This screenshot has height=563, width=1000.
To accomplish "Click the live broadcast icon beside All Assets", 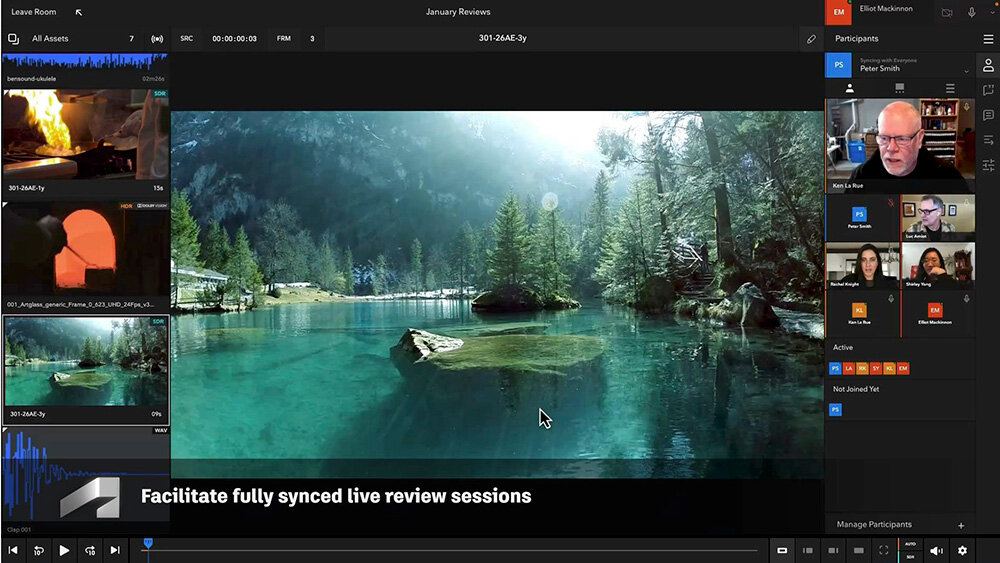I will pos(157,39).
